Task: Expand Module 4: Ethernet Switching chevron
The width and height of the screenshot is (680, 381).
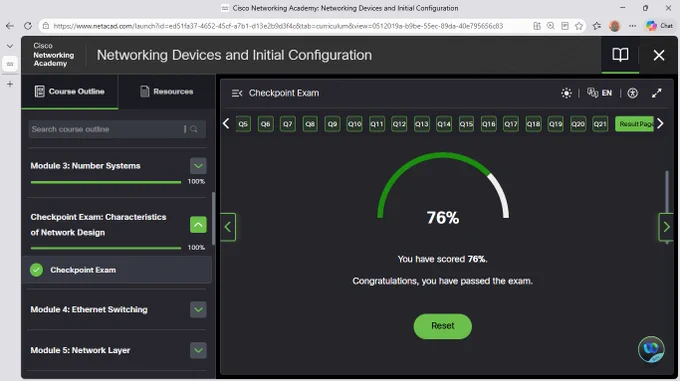Action: tap(198, 309)
